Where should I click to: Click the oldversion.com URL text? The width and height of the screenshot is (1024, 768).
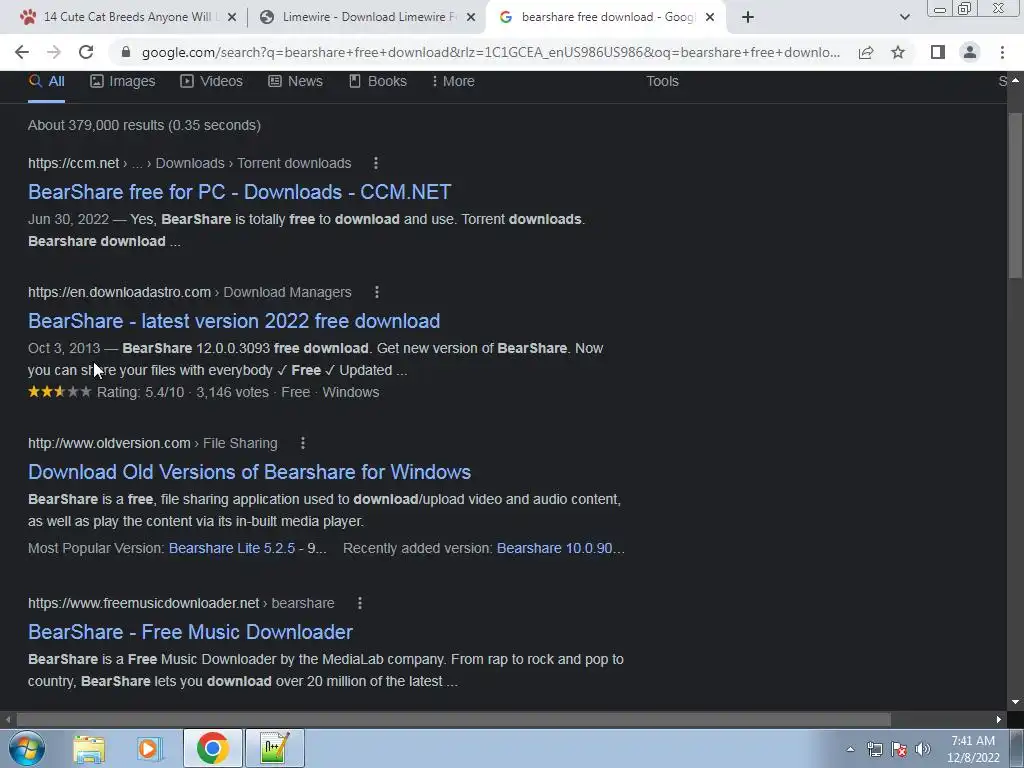109,443
